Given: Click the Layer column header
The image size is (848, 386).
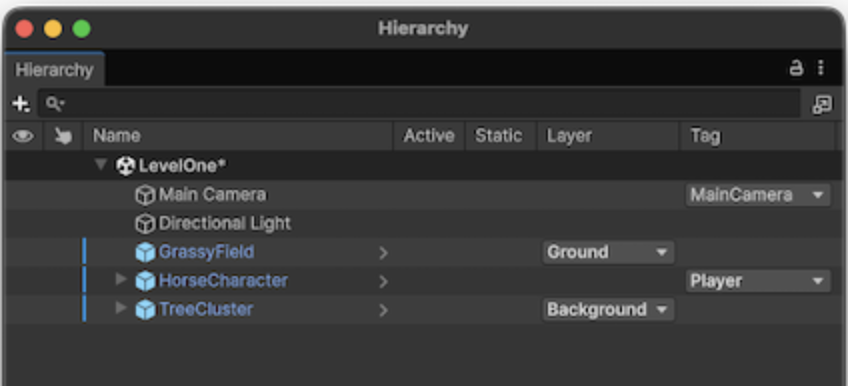Looking at the screenshot, I should [x=569, y=136].
